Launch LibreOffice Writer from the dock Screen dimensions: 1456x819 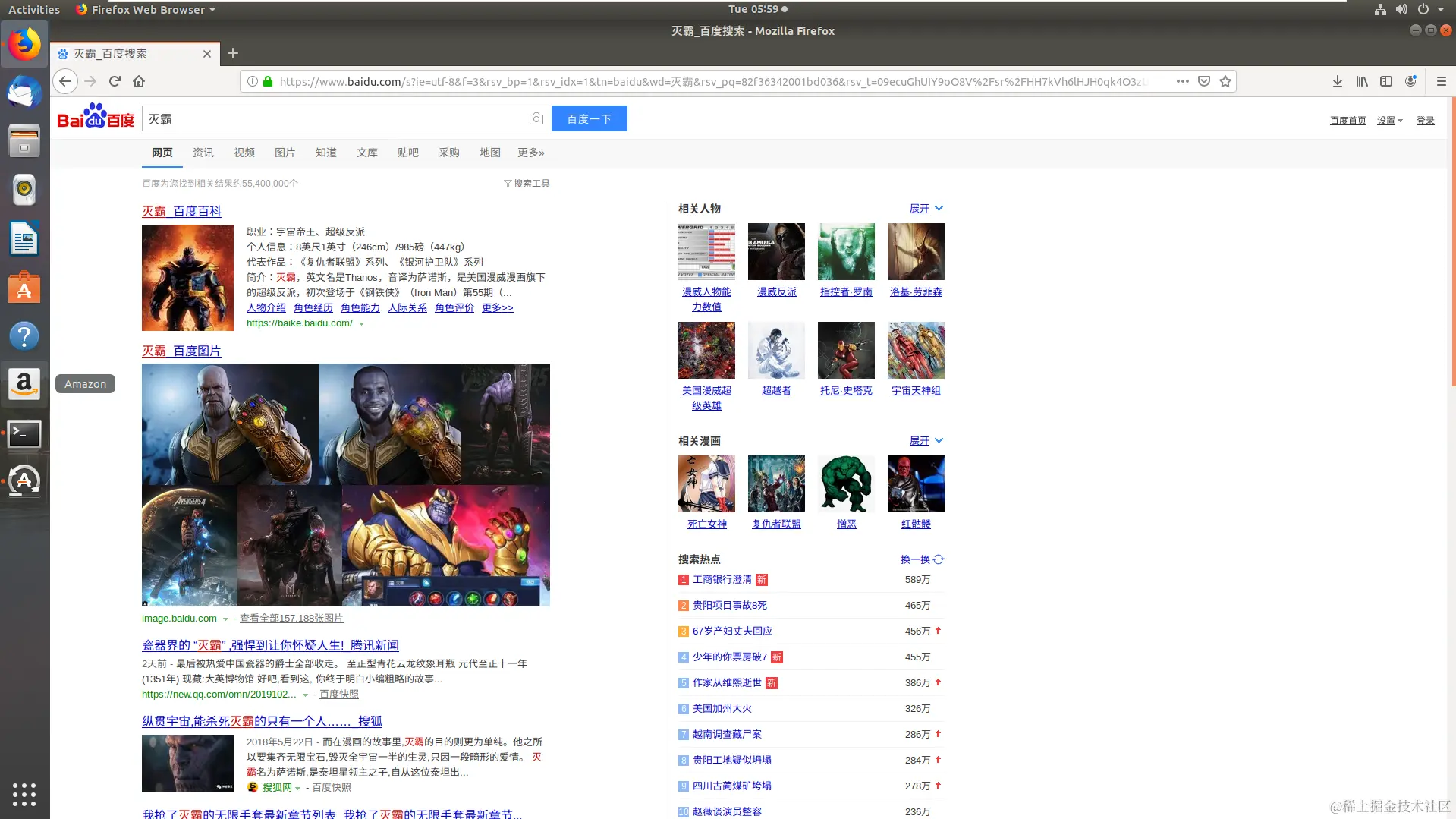(x=24, y=239)
